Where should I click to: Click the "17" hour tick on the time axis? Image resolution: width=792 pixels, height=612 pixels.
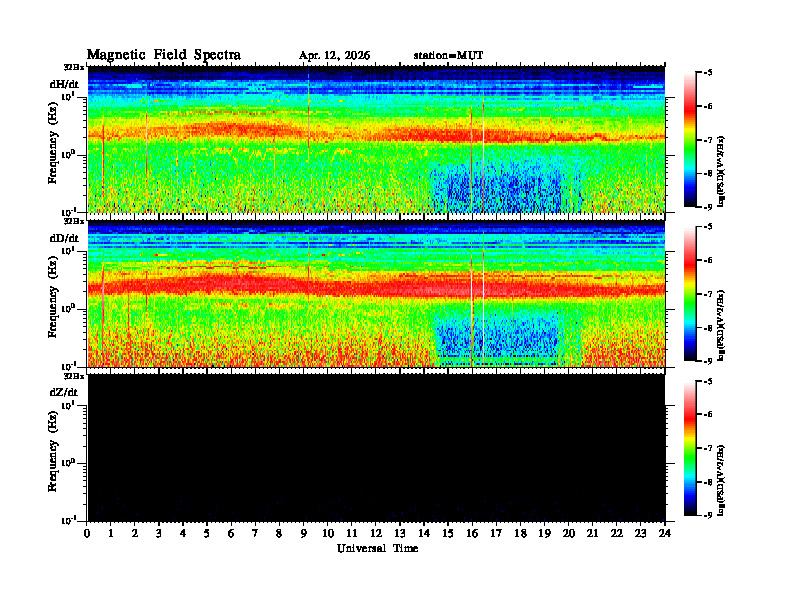pyautogui.click(x=496, y=534)
